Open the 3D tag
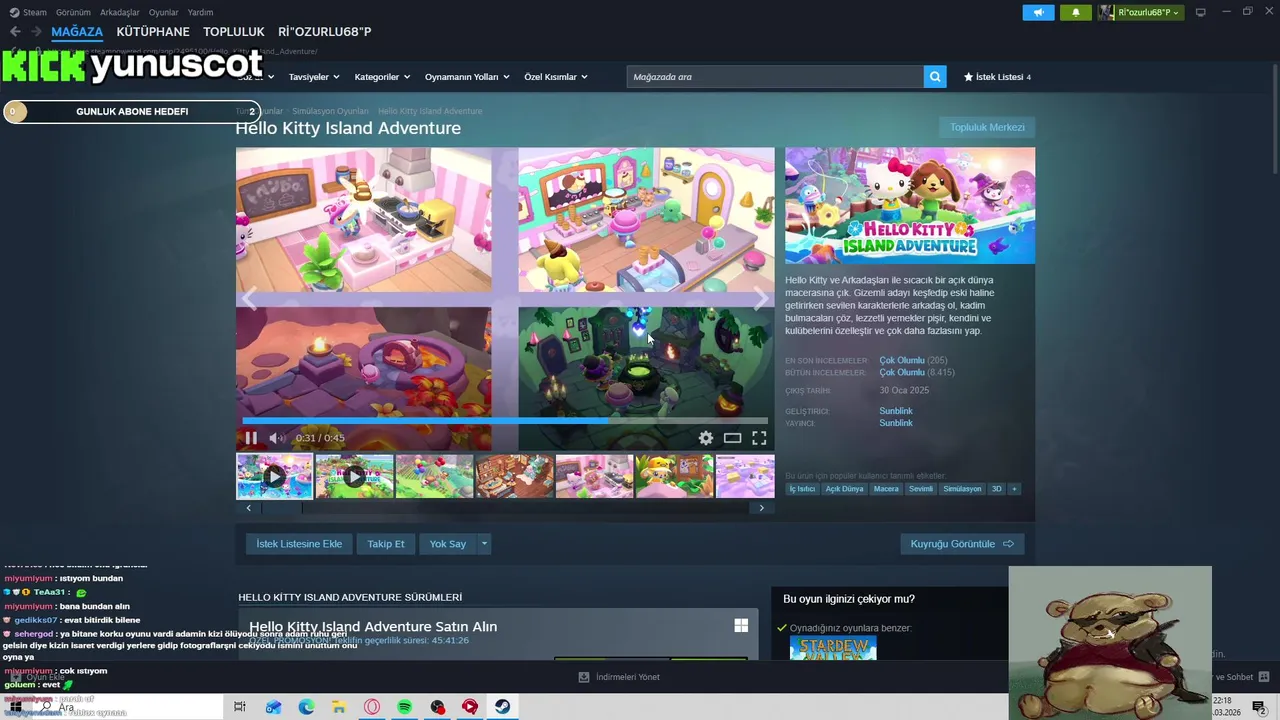1280x720 pixels. (996, 489)
